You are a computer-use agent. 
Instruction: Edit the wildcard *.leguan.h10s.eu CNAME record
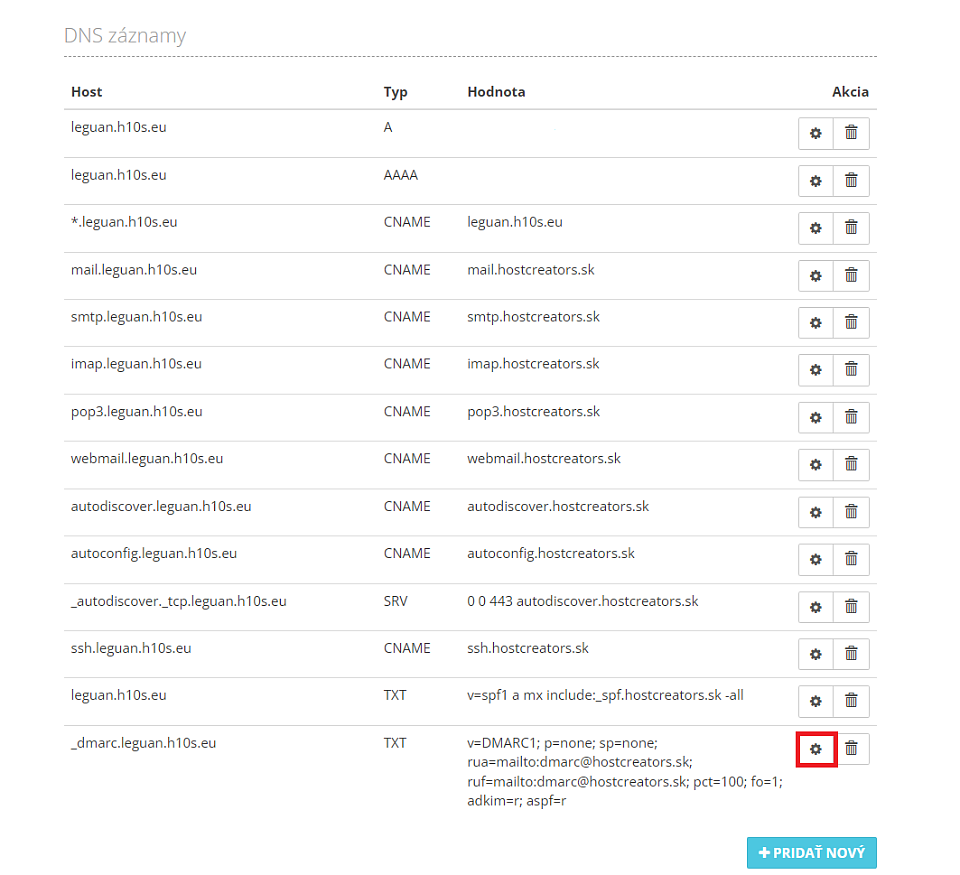point(816,228)
